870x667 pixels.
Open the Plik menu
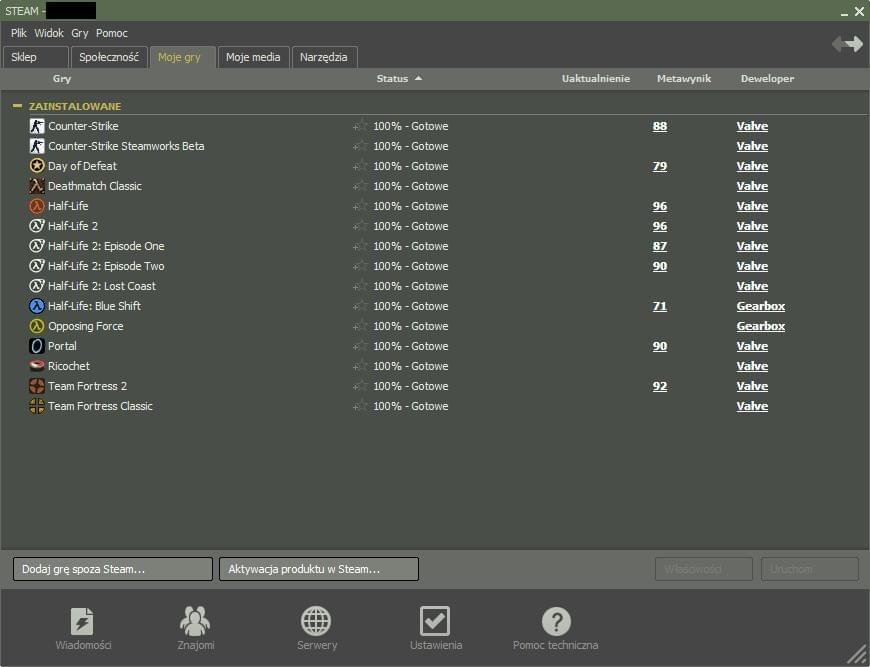(18, 33)
